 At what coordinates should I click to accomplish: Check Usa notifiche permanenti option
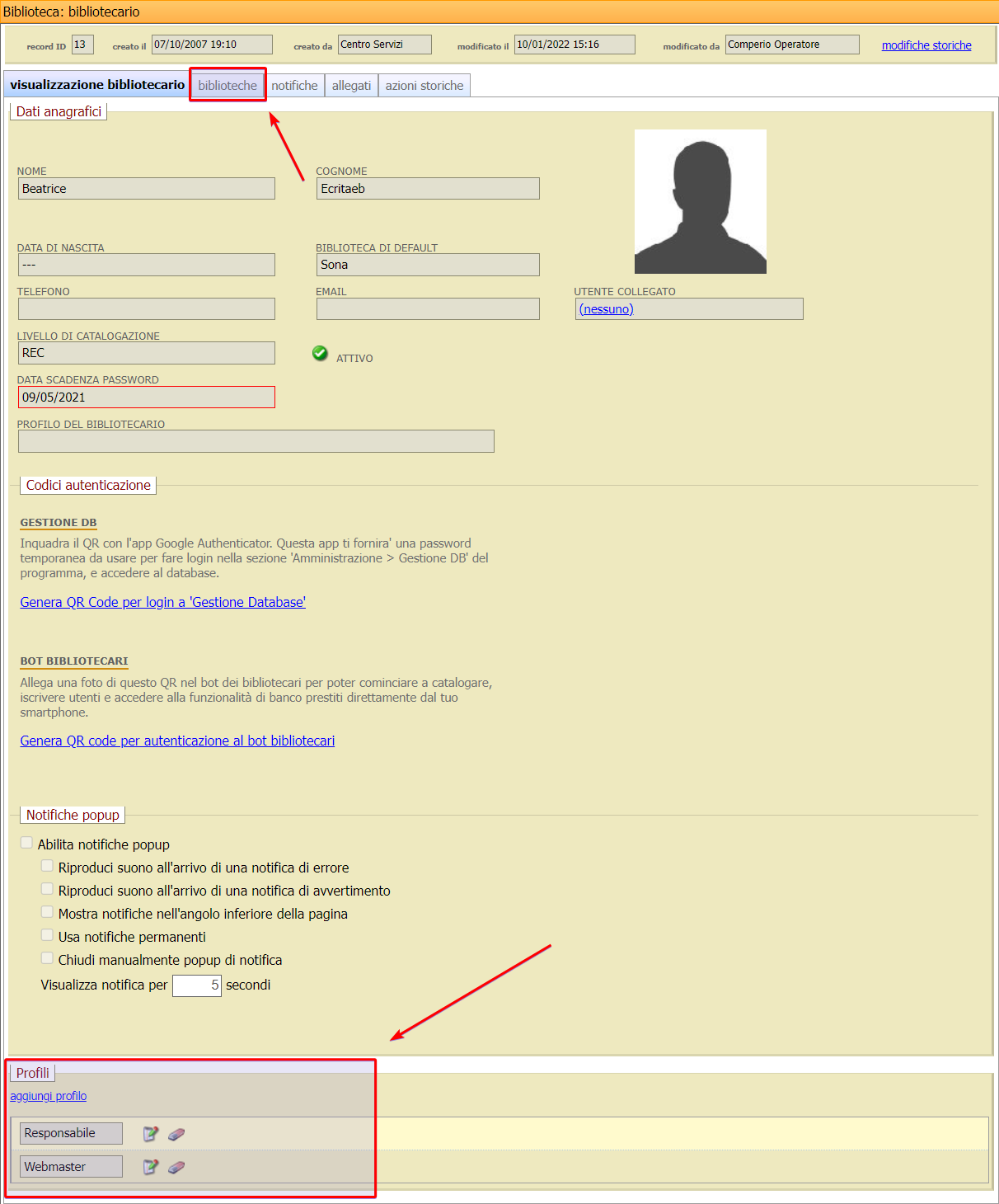(48, 935)
